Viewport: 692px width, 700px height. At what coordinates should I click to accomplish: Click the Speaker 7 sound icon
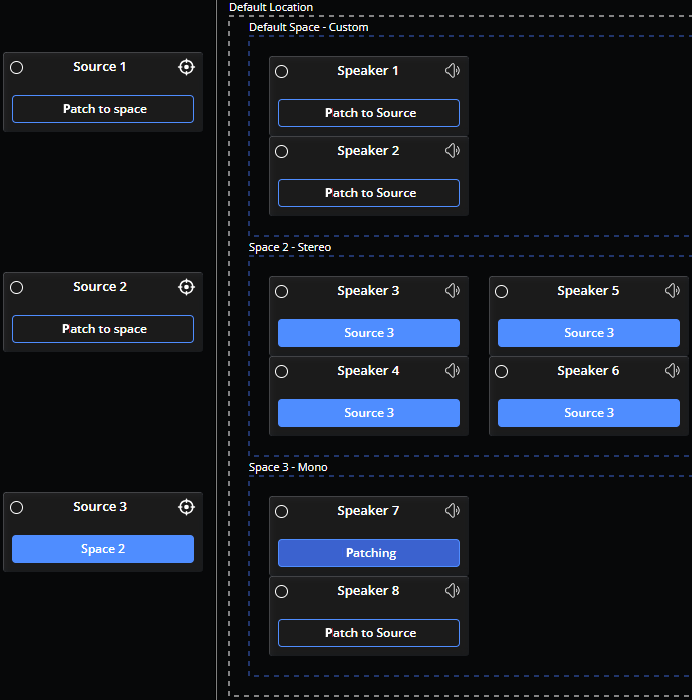(452, 511)
